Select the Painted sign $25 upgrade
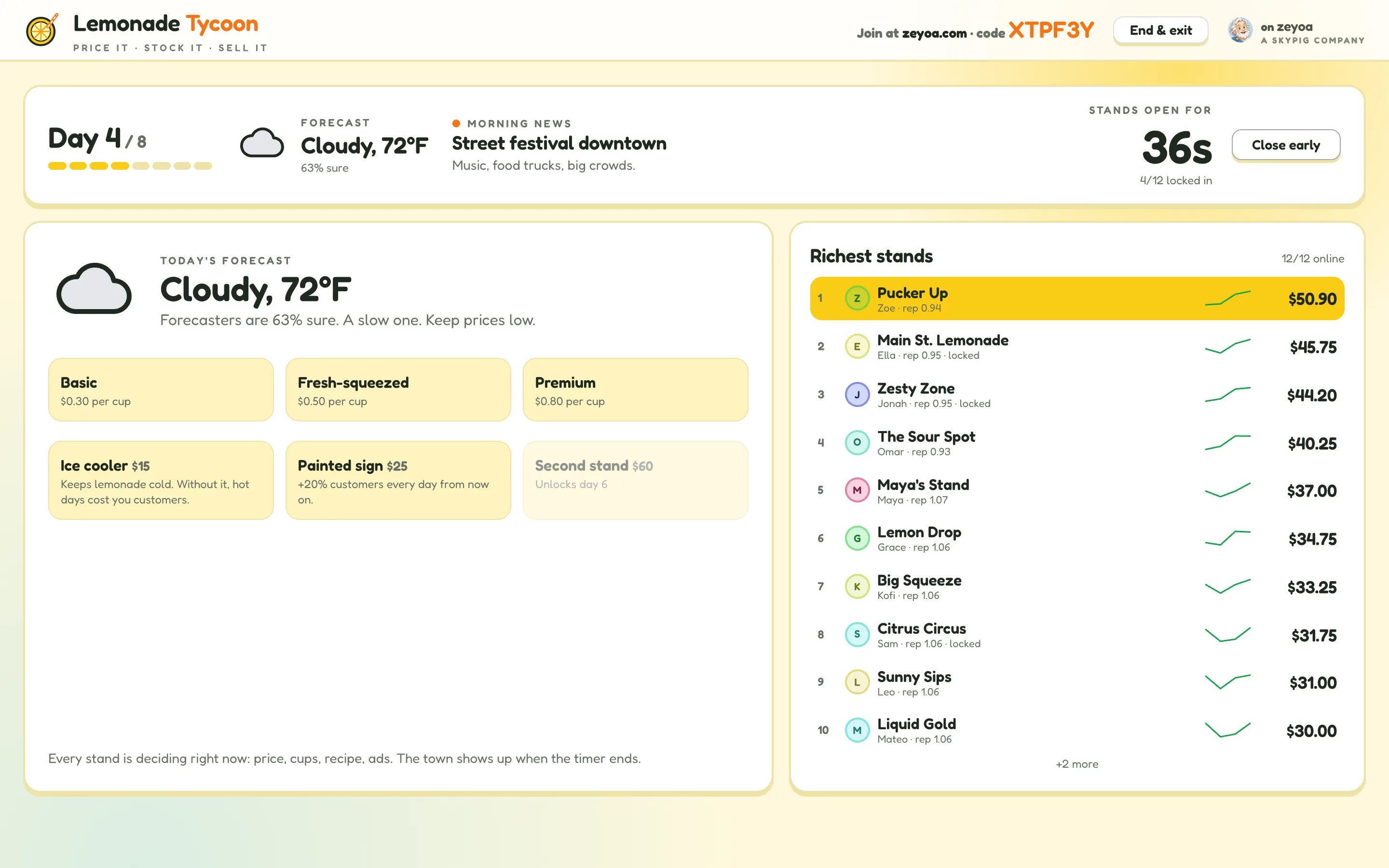Viewport: 1389px width, 868px height. click(398, 480)
